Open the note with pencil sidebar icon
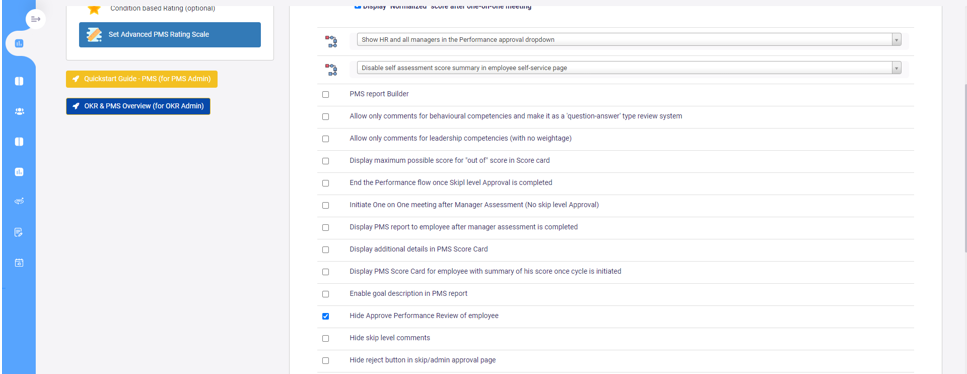Viewport: 967px width, 374px height. tap(19, 232)
